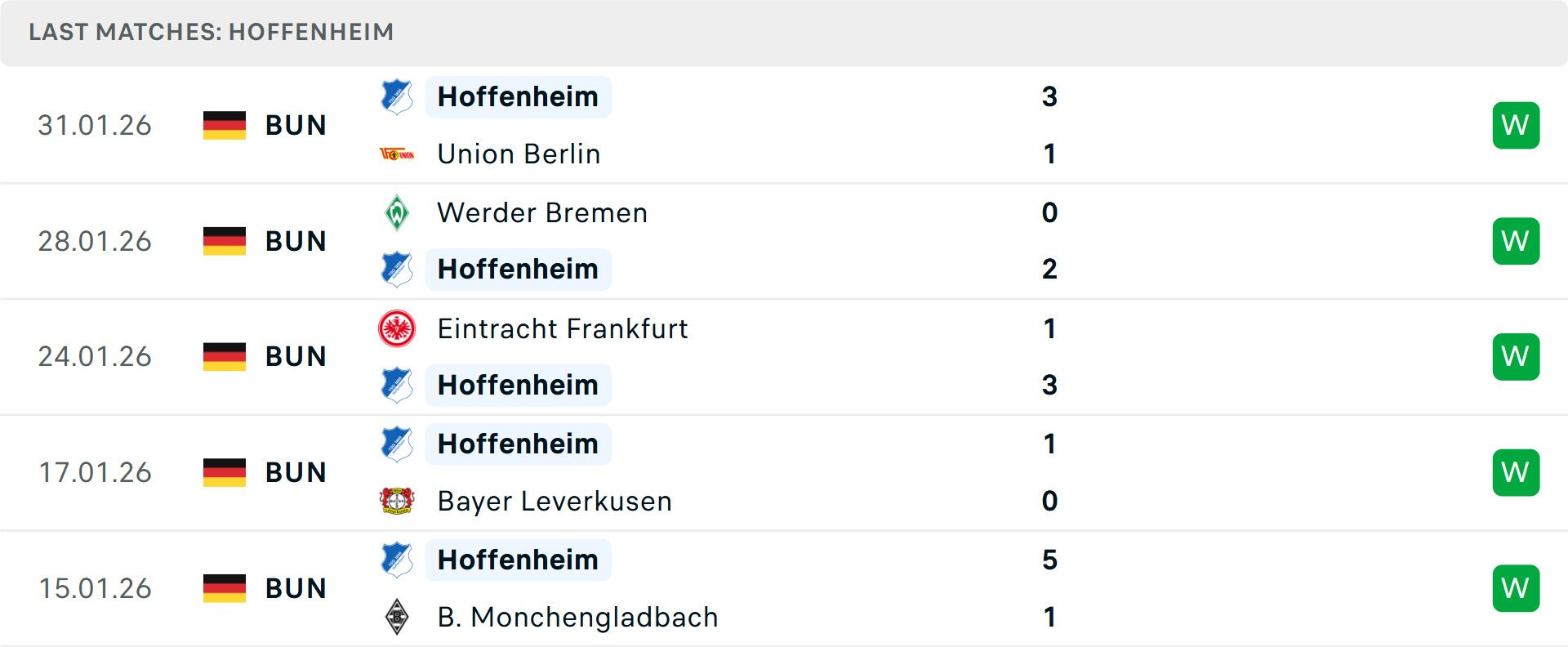Click the Werder Bremen club badge
The width and height of the screenshot is (1568, 647).
click(397, 212)
